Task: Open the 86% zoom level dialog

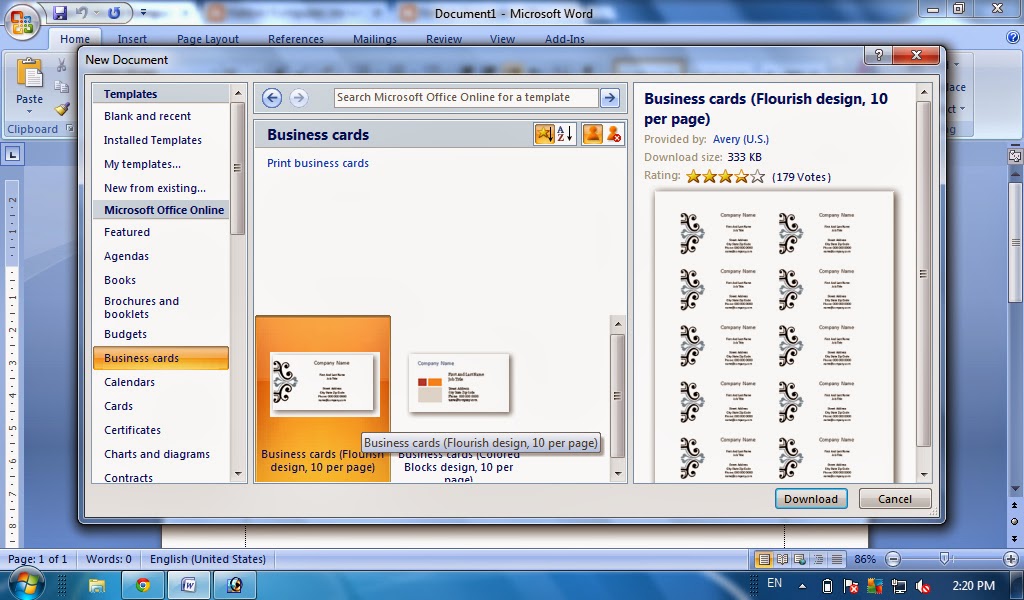Action: pos(865,560)
